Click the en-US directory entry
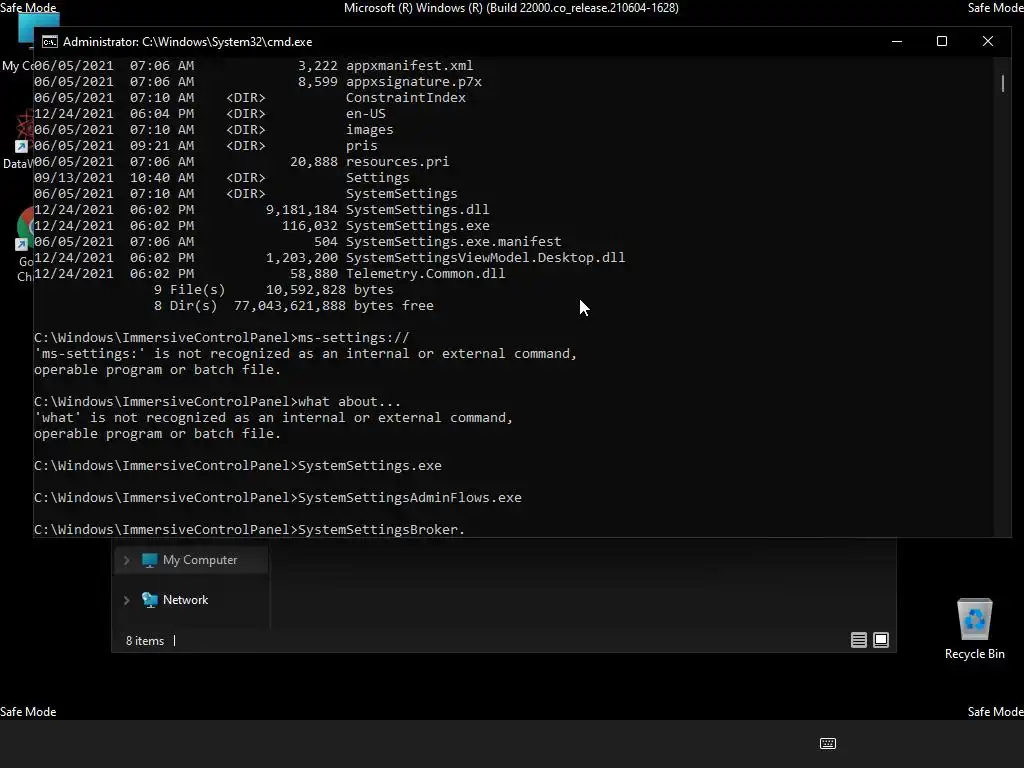The width and height of the screenshot is (1024, 768). click(x=366, y=114)
